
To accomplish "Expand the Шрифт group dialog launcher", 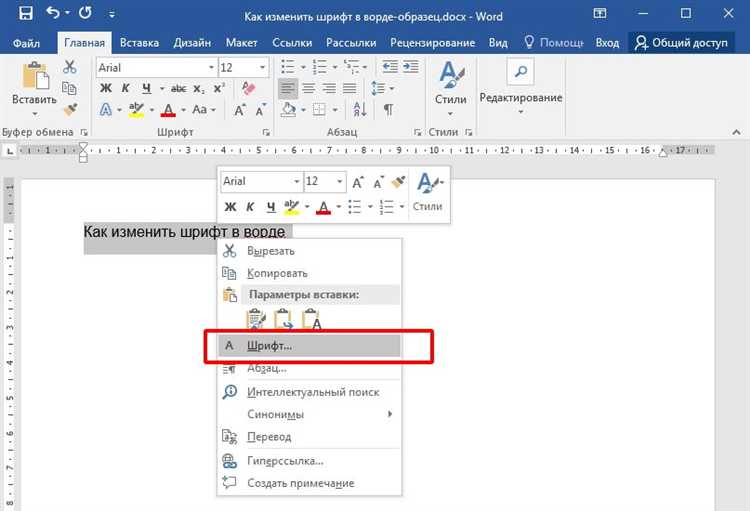I will 266,132.
